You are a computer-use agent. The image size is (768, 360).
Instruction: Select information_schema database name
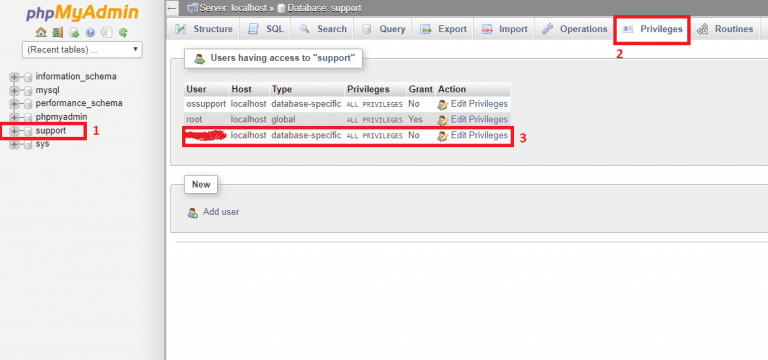pyautogui.click(x=76, y=76)
